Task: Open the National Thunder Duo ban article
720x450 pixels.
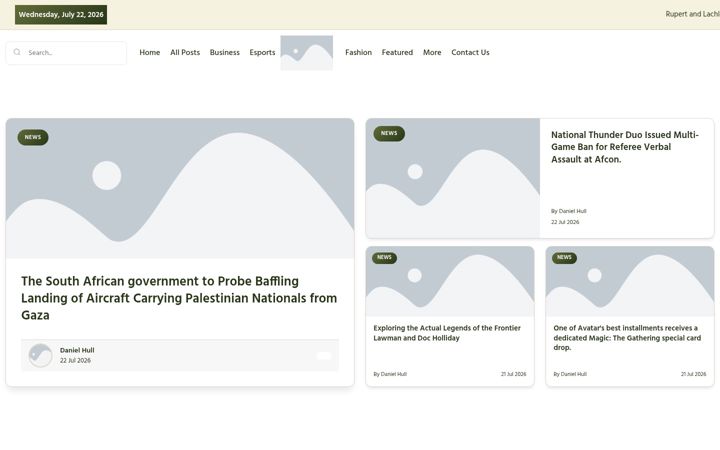Action: pos(625,147)
